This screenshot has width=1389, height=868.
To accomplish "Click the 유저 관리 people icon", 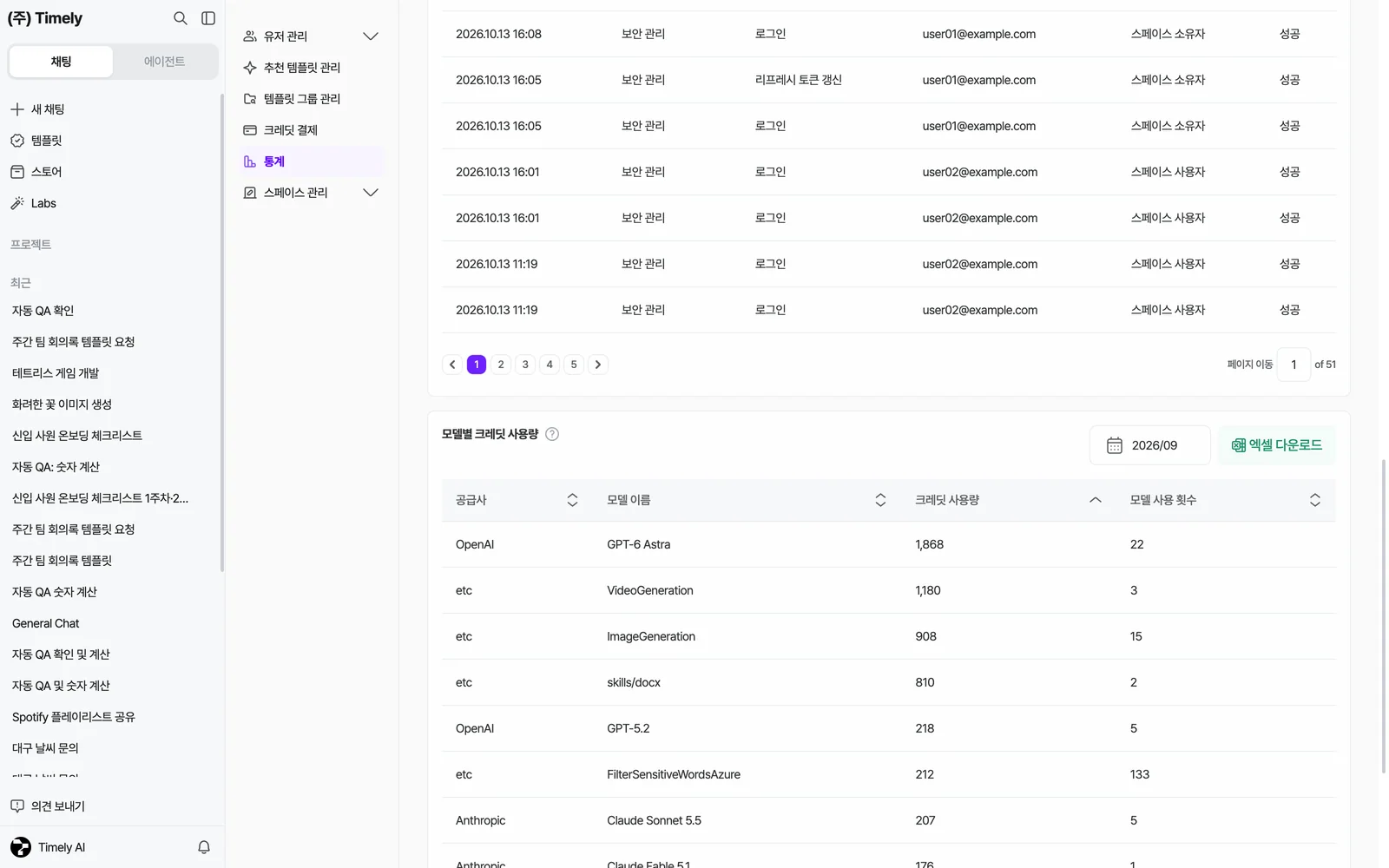I will [x=250, y=36].
